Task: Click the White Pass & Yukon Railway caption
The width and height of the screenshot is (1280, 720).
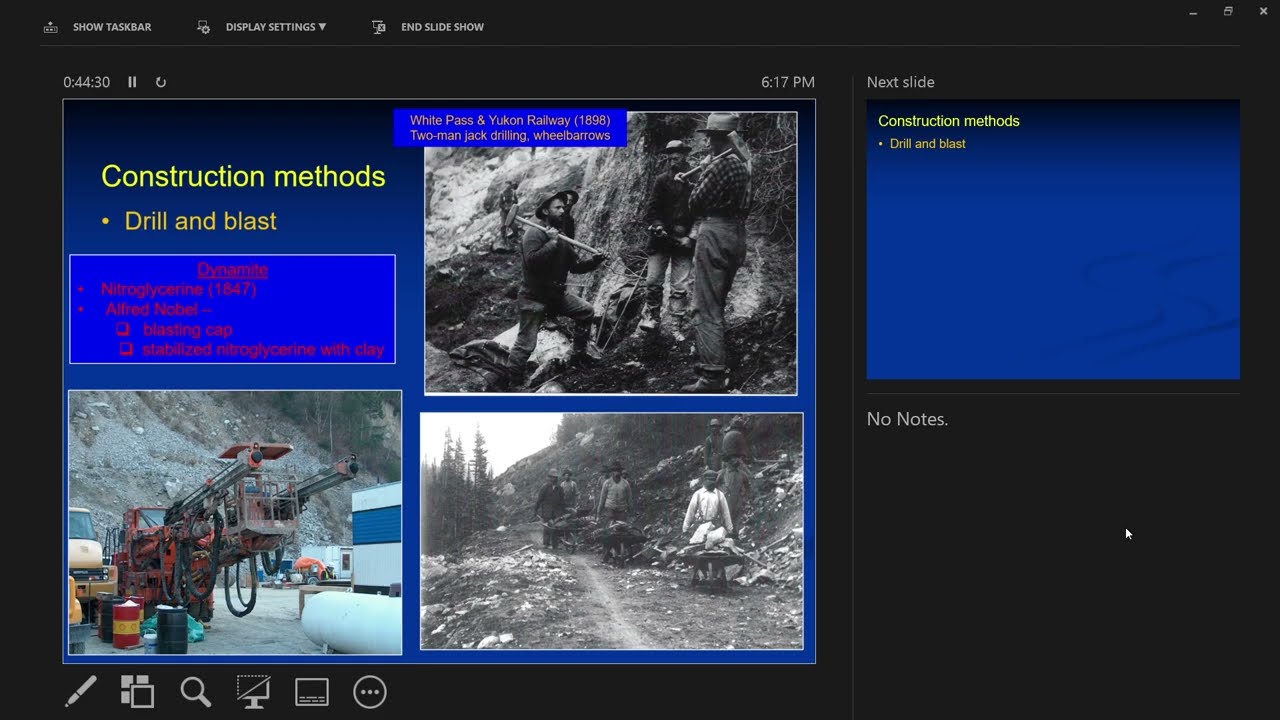Action: [510, 128]
